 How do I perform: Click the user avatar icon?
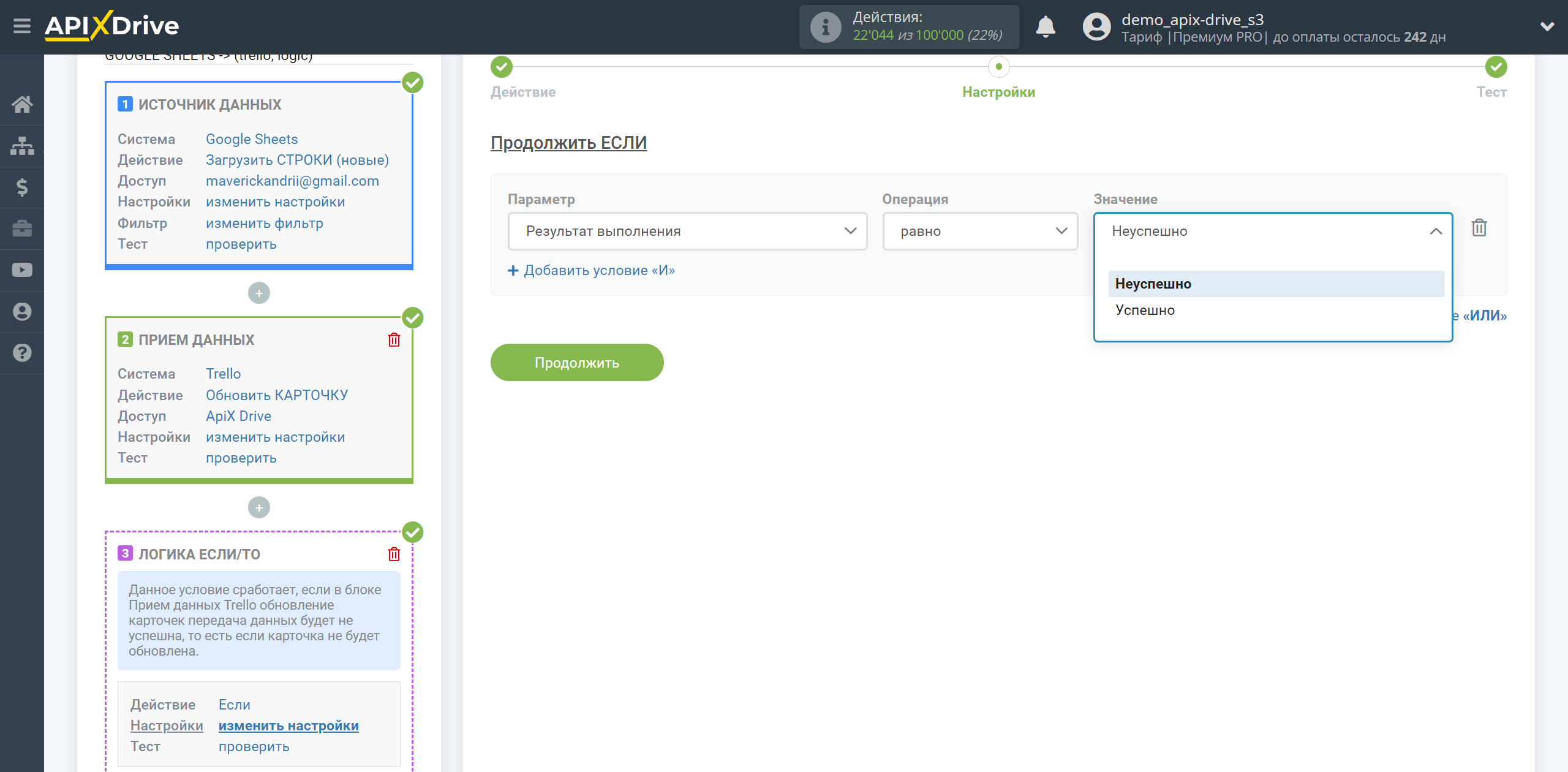coord(1096,27)
